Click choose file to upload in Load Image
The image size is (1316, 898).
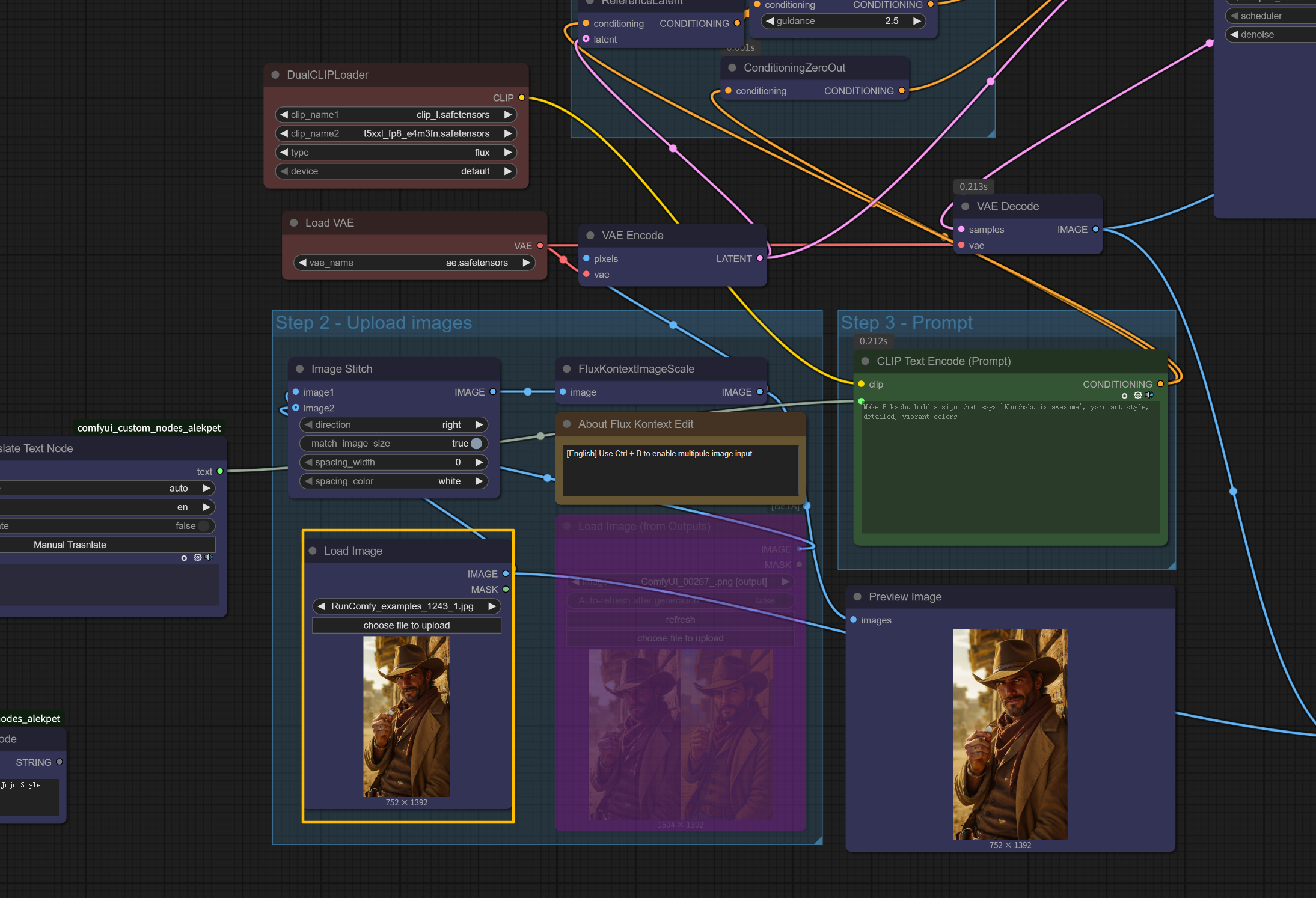407,625
